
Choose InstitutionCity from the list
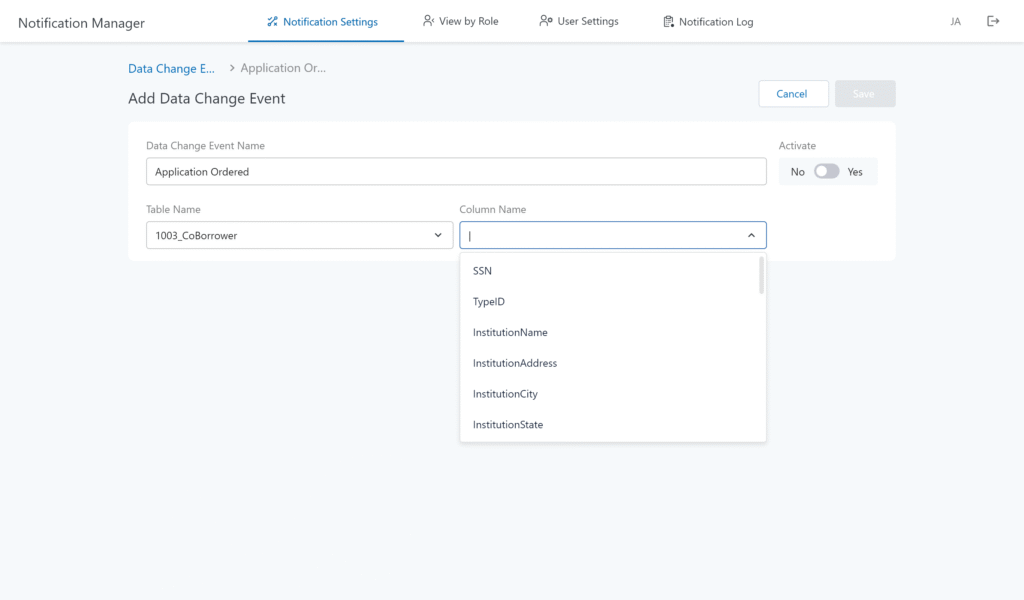[505, 394]
